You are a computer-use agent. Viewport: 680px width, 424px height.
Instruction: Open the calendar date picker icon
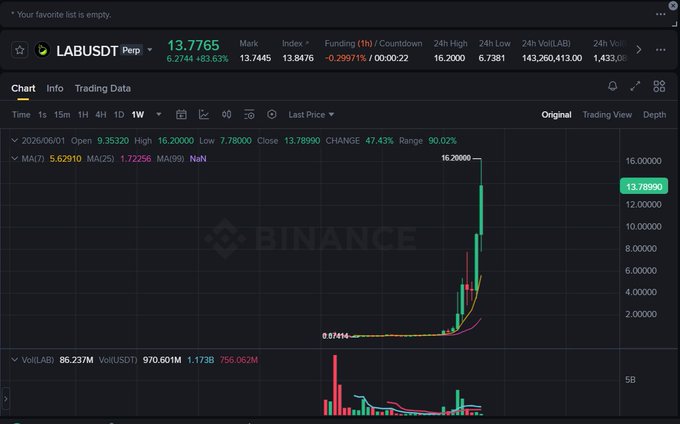pyautogui.click(x=181, y=114)
